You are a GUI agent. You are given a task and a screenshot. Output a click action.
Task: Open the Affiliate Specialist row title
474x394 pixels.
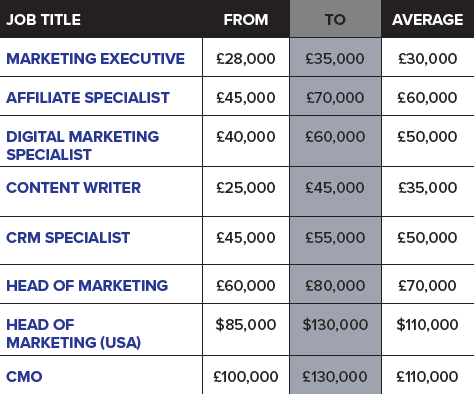(88, 98)
